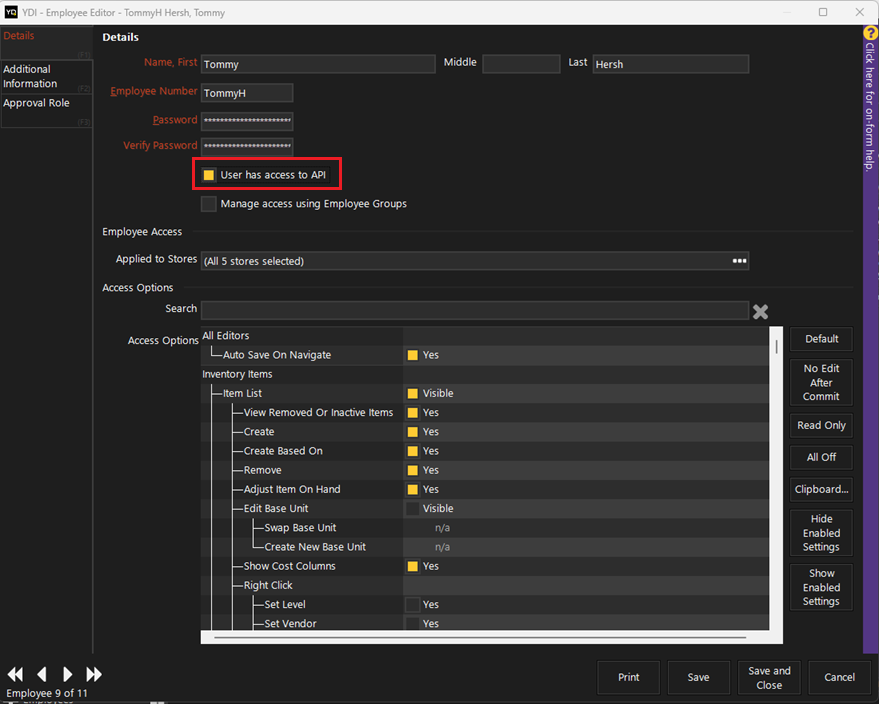Screen dimensions: 879x704
Task: Go to the previous employee record
Action: 42,674
